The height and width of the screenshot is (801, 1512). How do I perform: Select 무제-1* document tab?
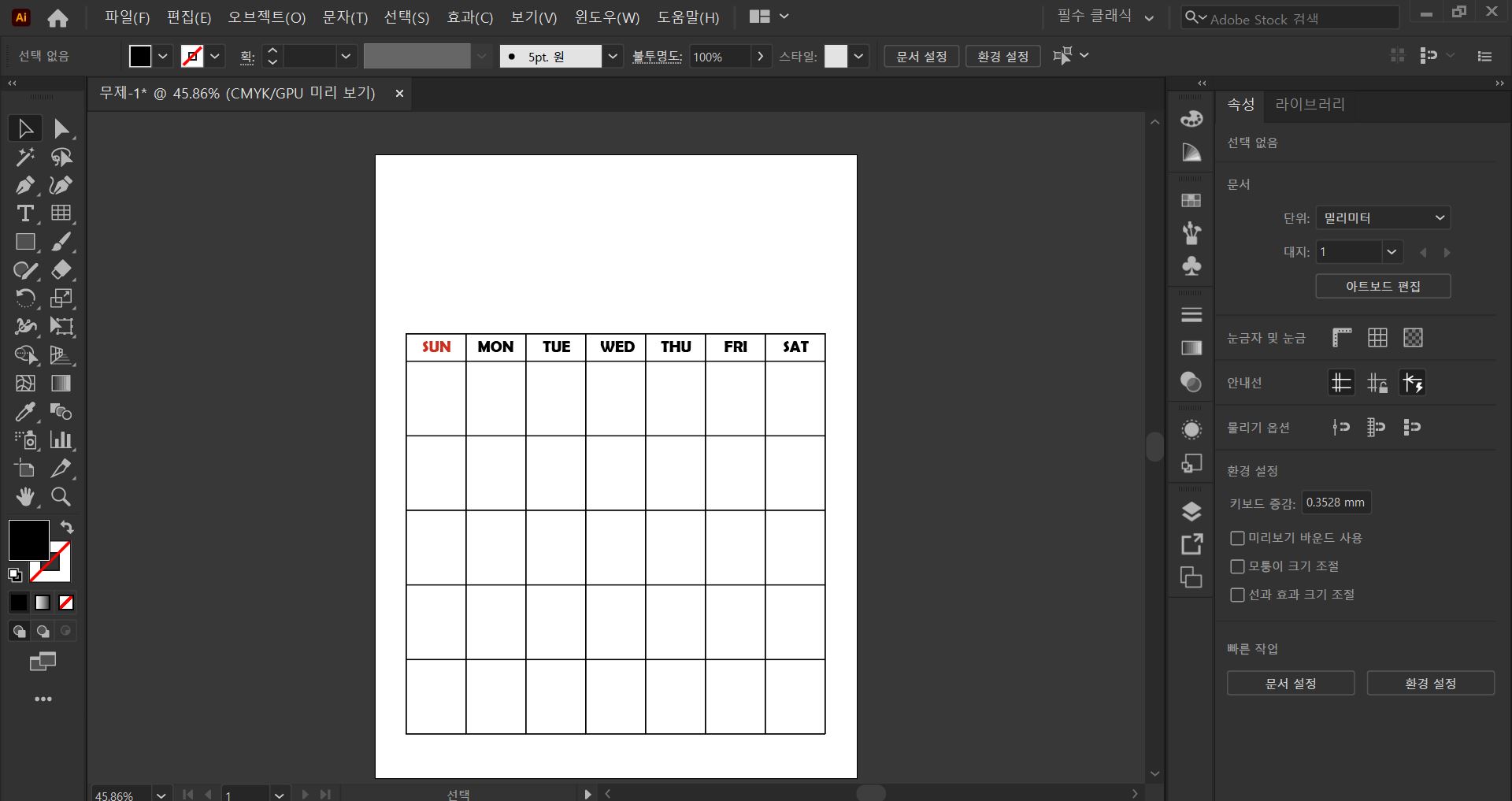(237, 93)
